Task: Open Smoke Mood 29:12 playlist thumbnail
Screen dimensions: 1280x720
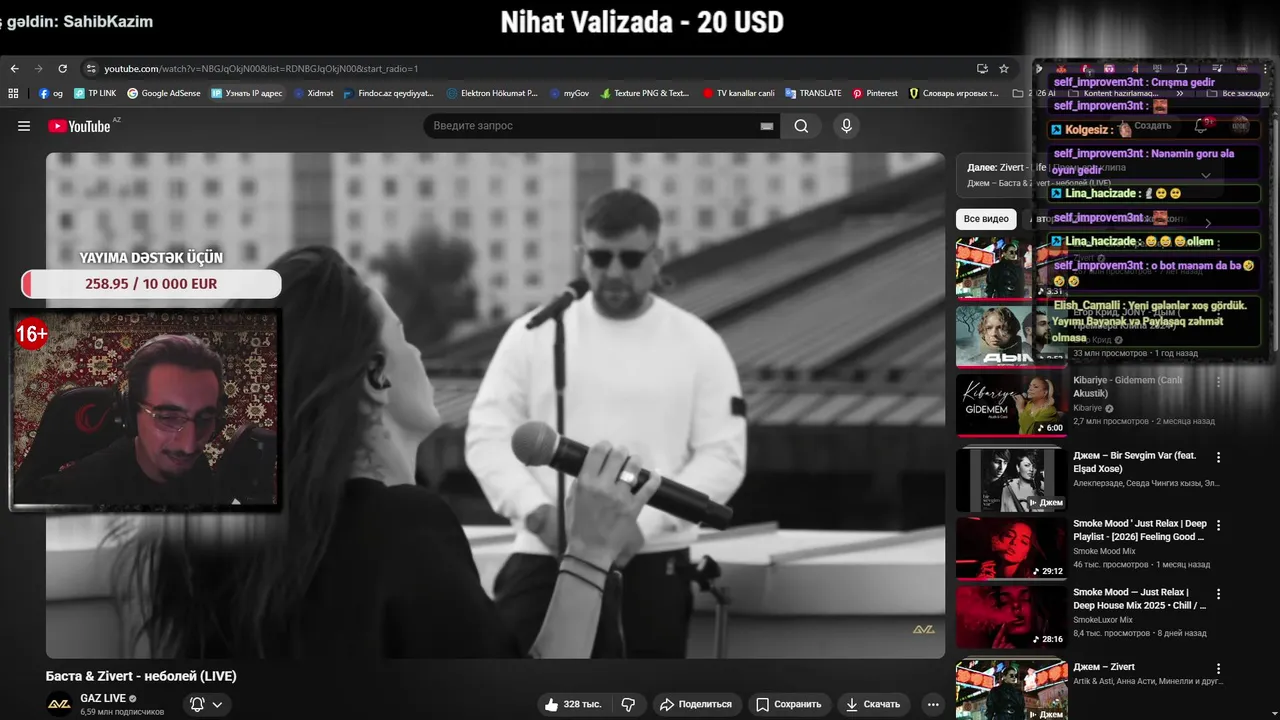Action: tap(1011, 548)
